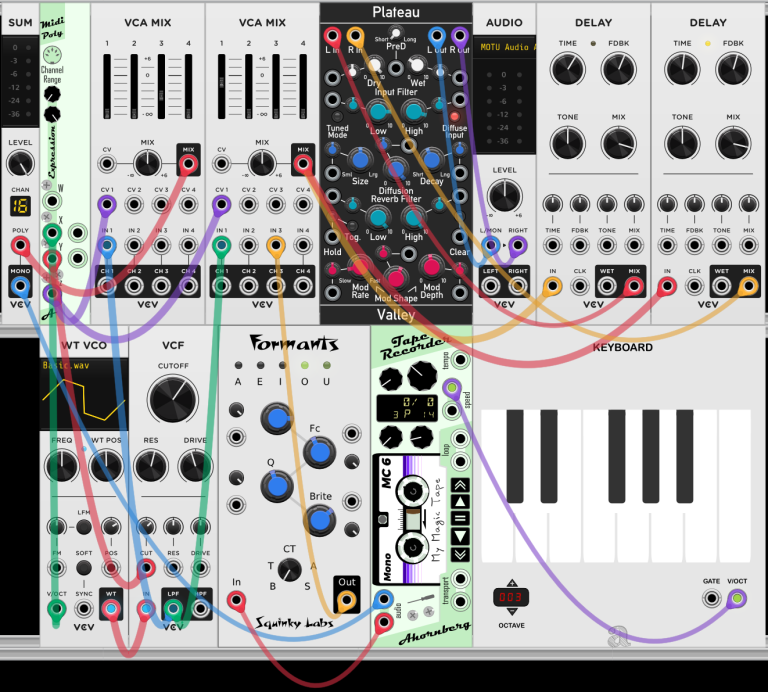Click the AUDIO module L/MON jack
Viewport: 768px width, 692px height.
[490, 245]
